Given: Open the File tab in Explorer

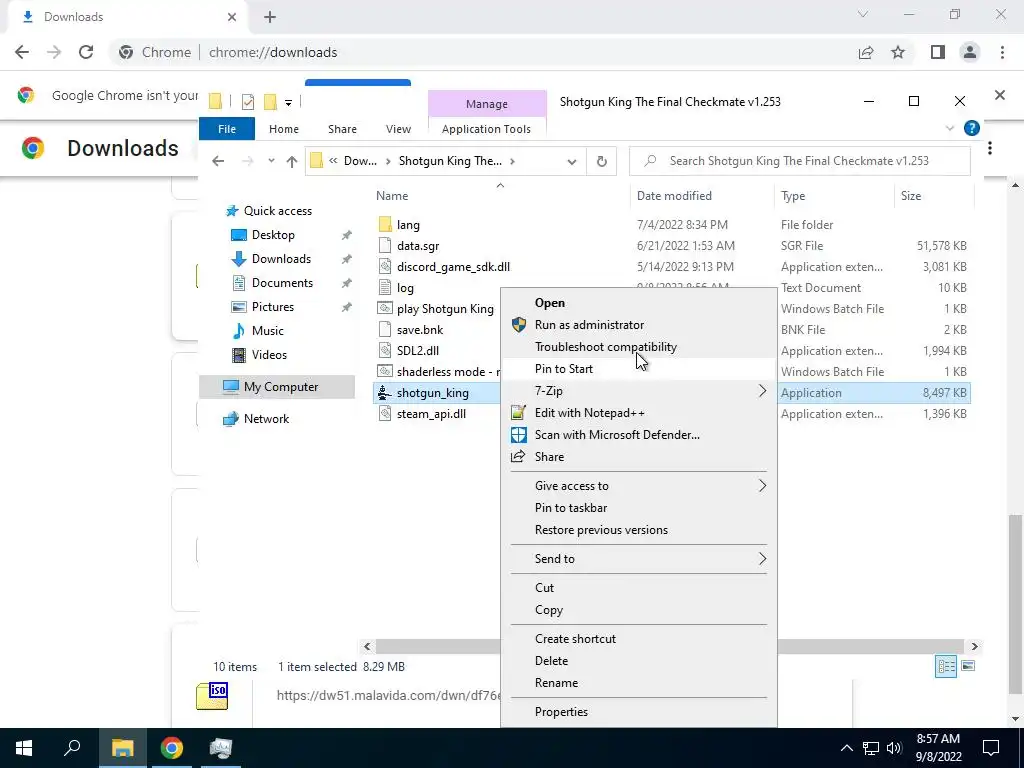Looking at the screenshot, I should coord(227,129).
